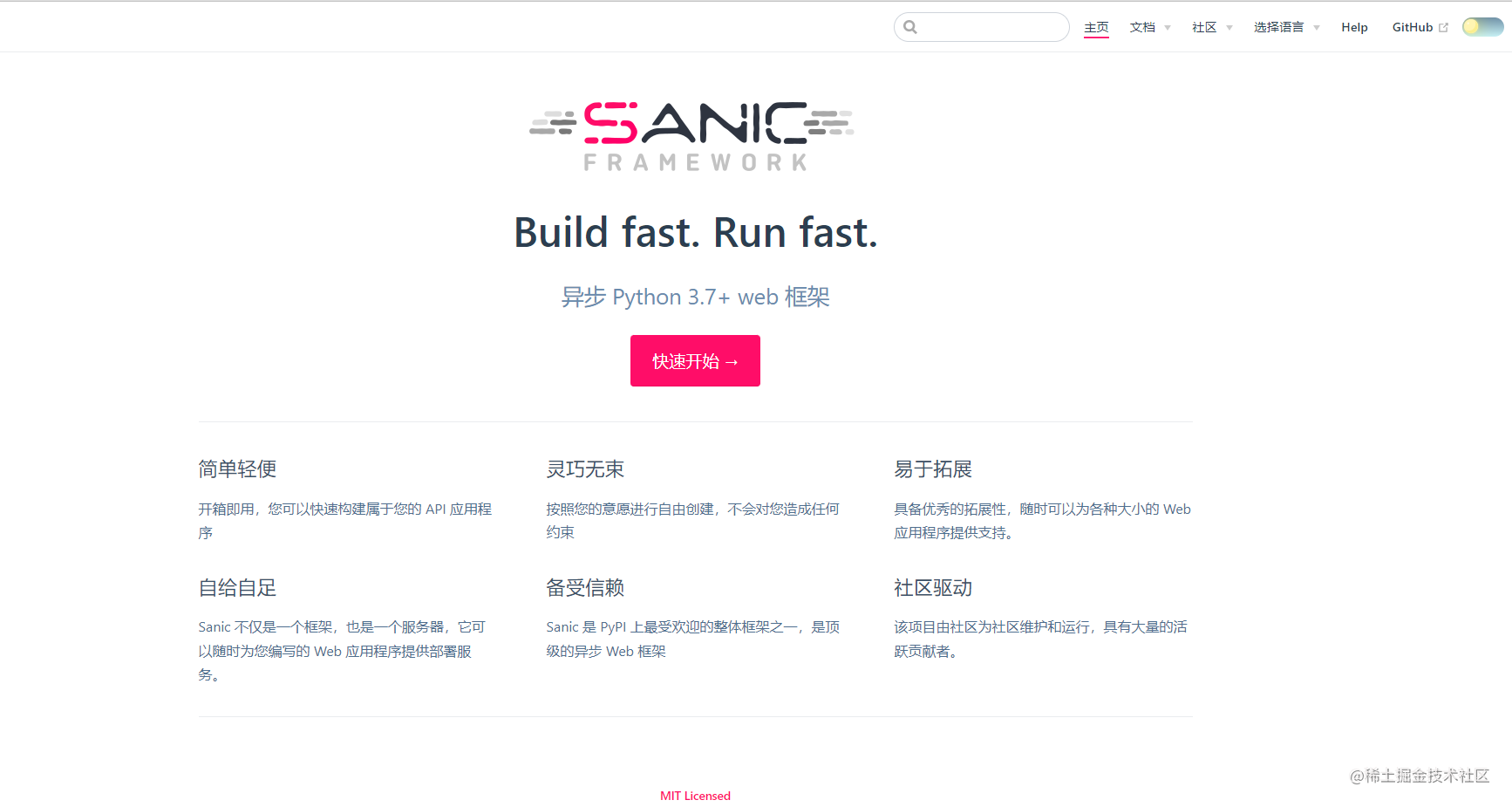The height and width of the screenshot is (807, 1512).
Task: Click inside the search input field
Action: tap(982, 27)
